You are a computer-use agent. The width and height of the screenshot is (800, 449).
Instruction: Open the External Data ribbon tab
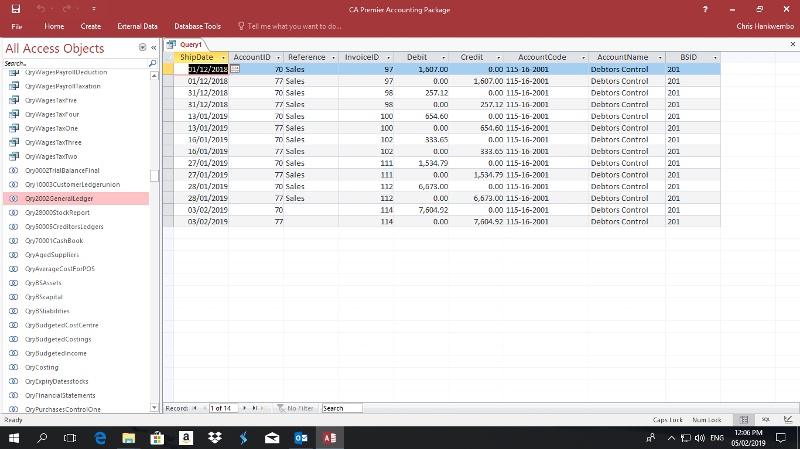tap(137, 26)
